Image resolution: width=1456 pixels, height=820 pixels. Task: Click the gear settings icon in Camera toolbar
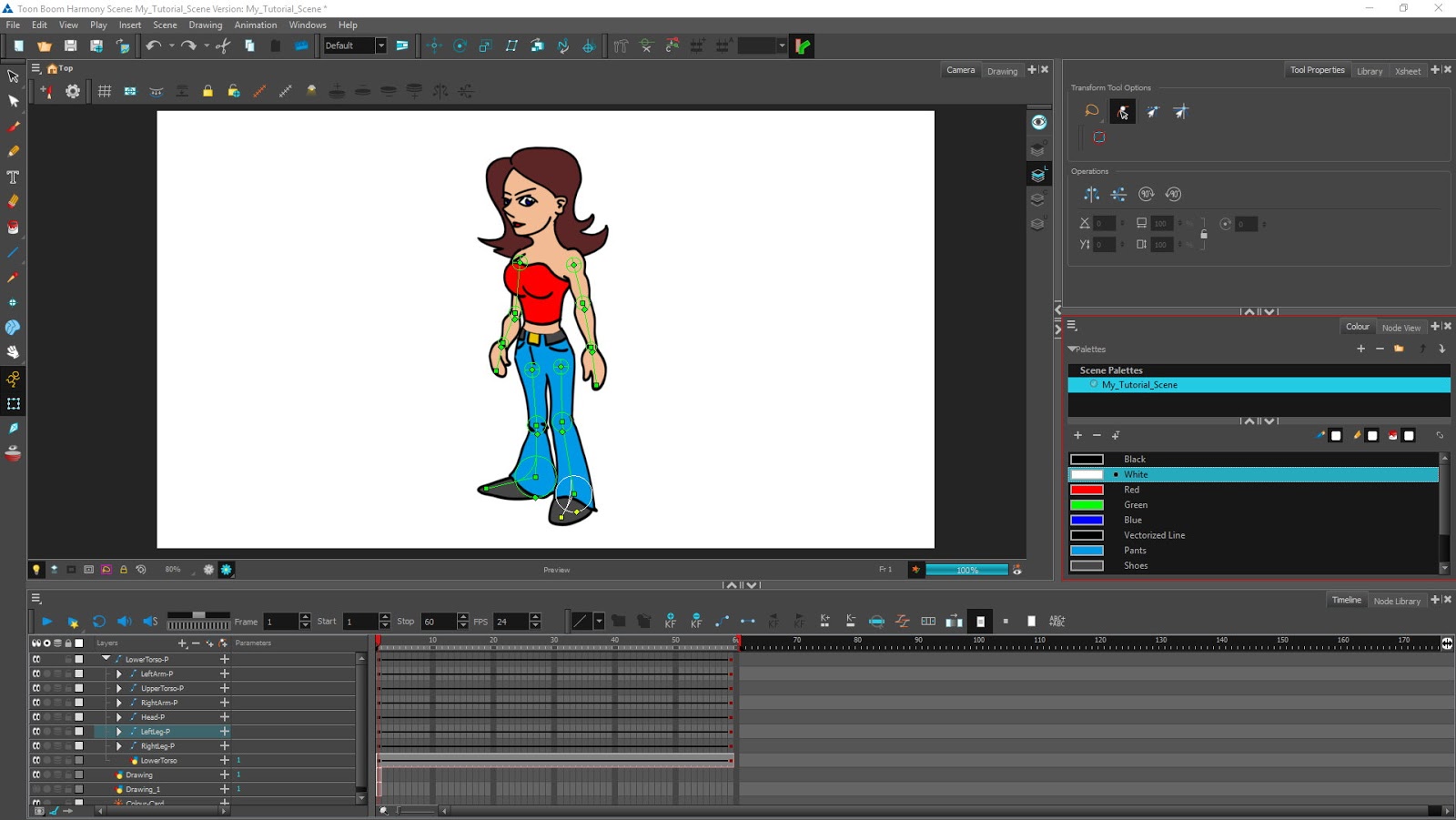pyautogui.click(x=73, y=91)
